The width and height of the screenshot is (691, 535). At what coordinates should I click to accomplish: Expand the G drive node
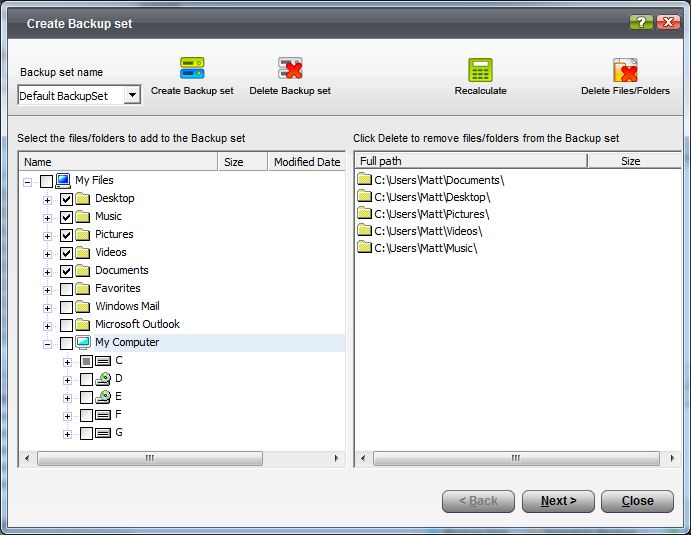pos(67,434)
